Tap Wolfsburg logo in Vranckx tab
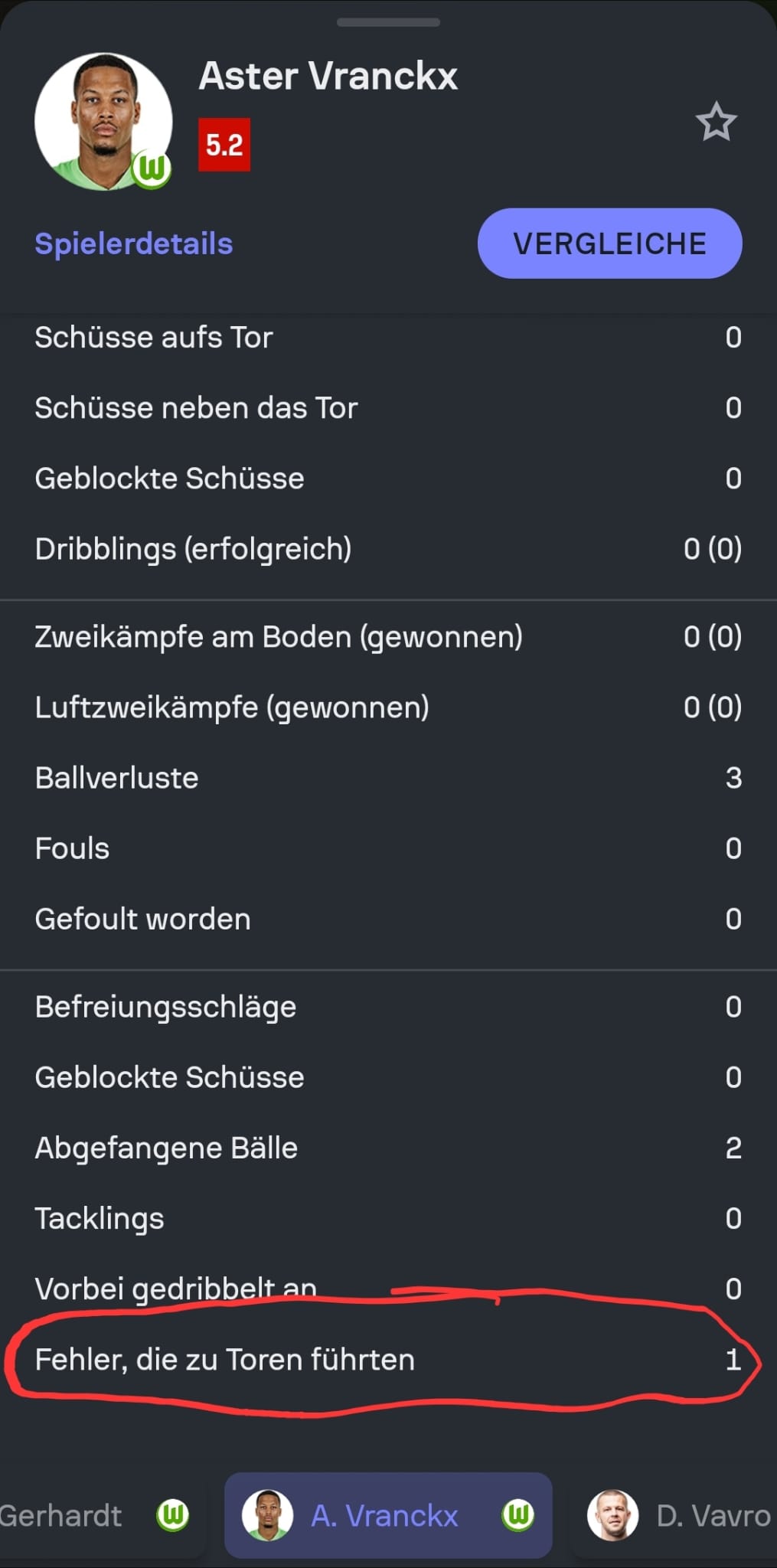This screenshot has width=777, height=1568. click(x=518, y=1514)
